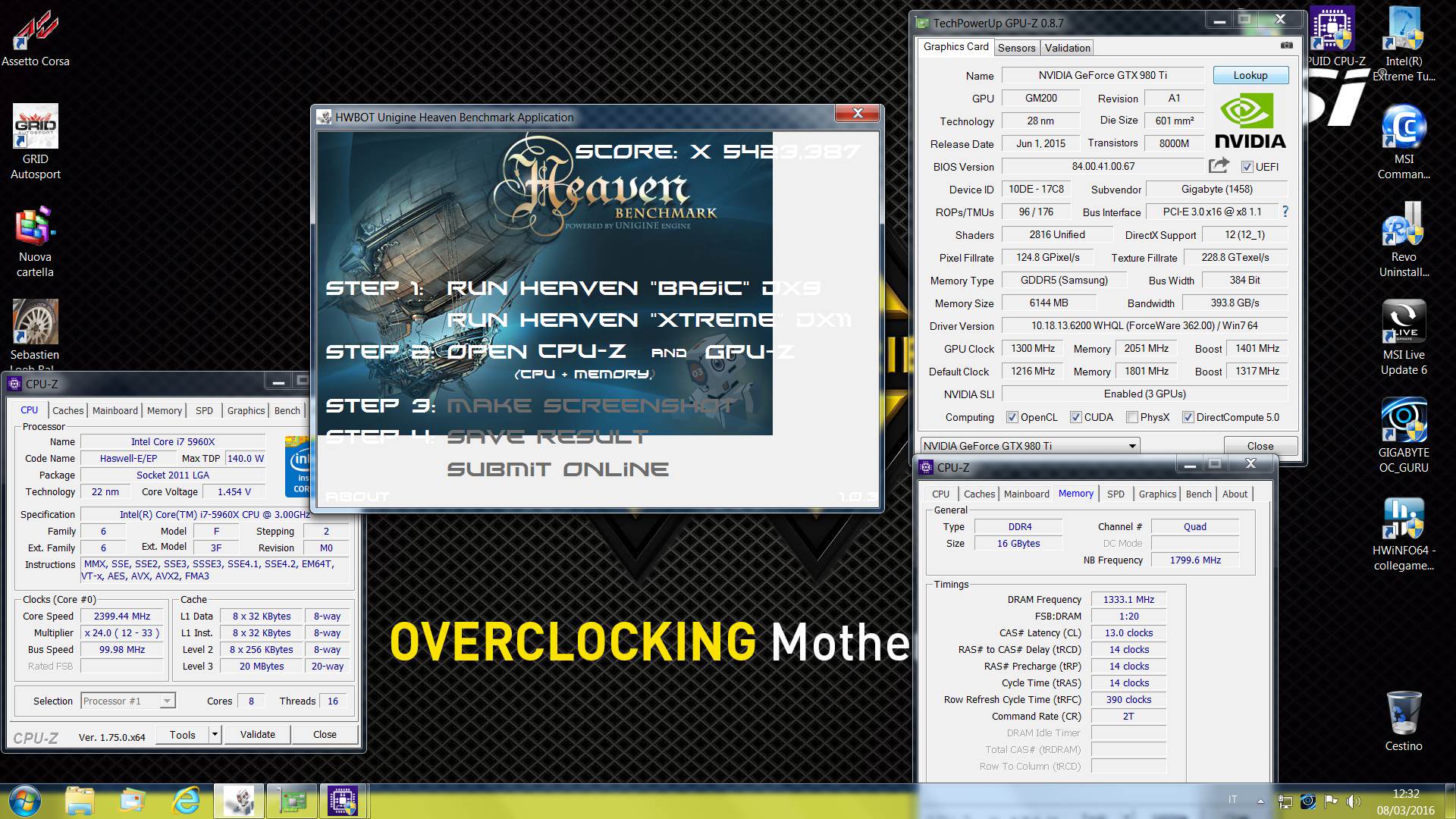Screen dimensions: 1456x819
Task: Toggle the CUDA checkbox
Action: [1075, 417]
